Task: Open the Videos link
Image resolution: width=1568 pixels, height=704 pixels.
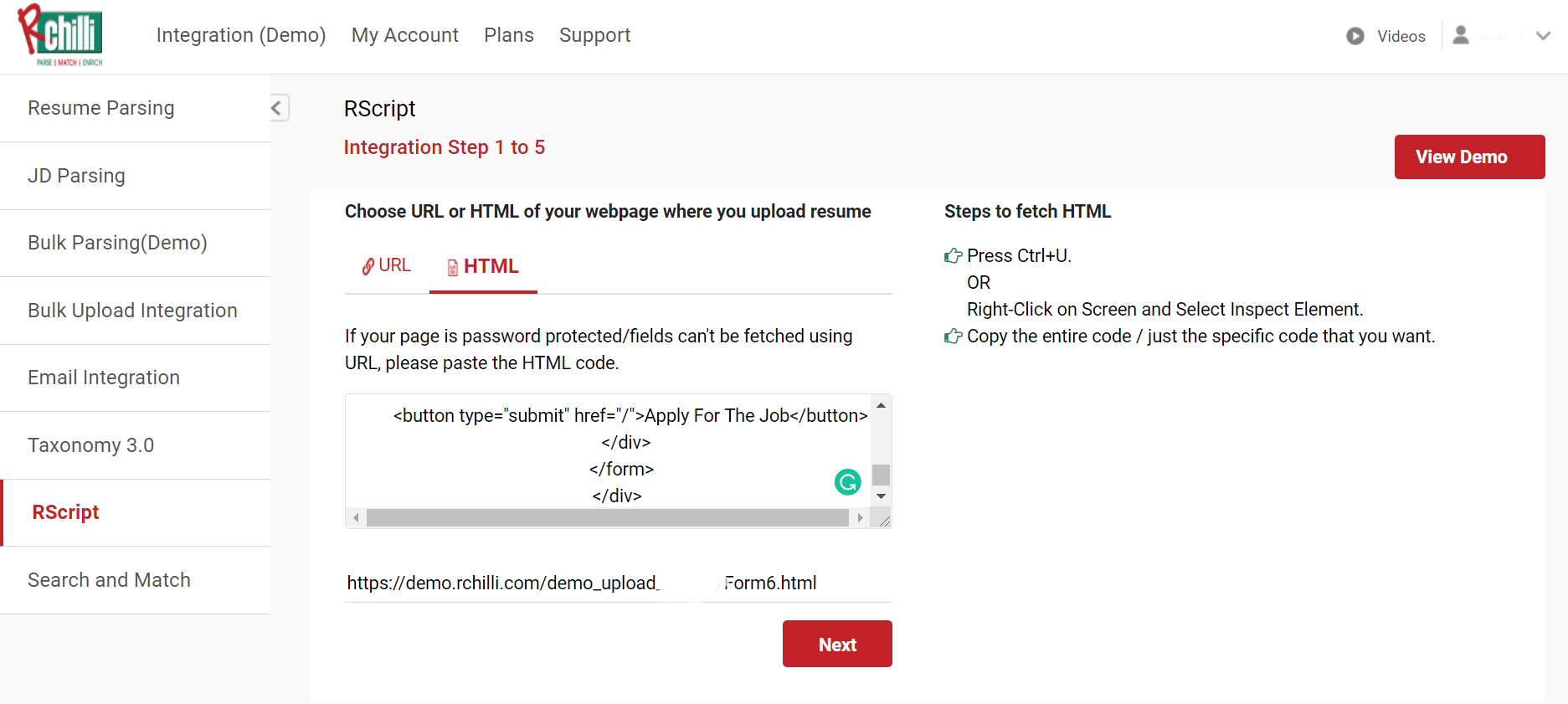Action: (1401, 36)
